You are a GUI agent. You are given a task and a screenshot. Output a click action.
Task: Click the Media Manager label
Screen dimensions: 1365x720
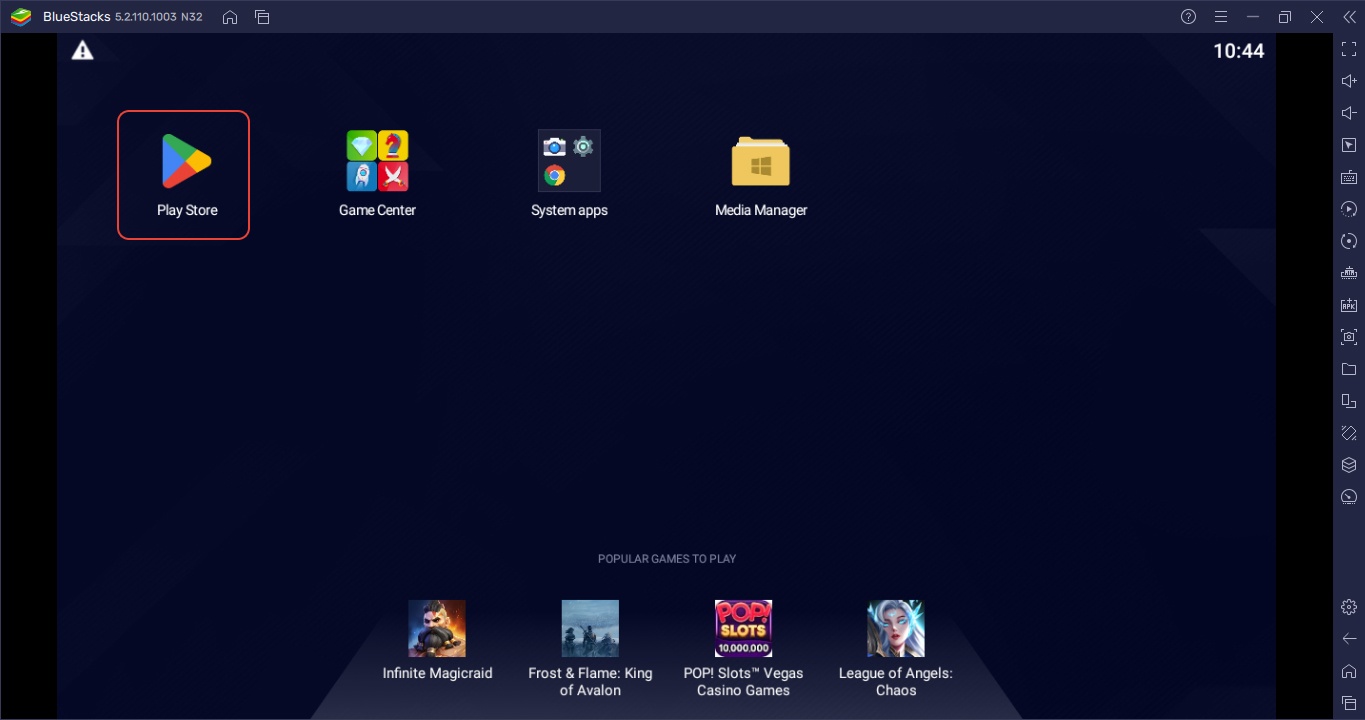(x=761, y=210)
